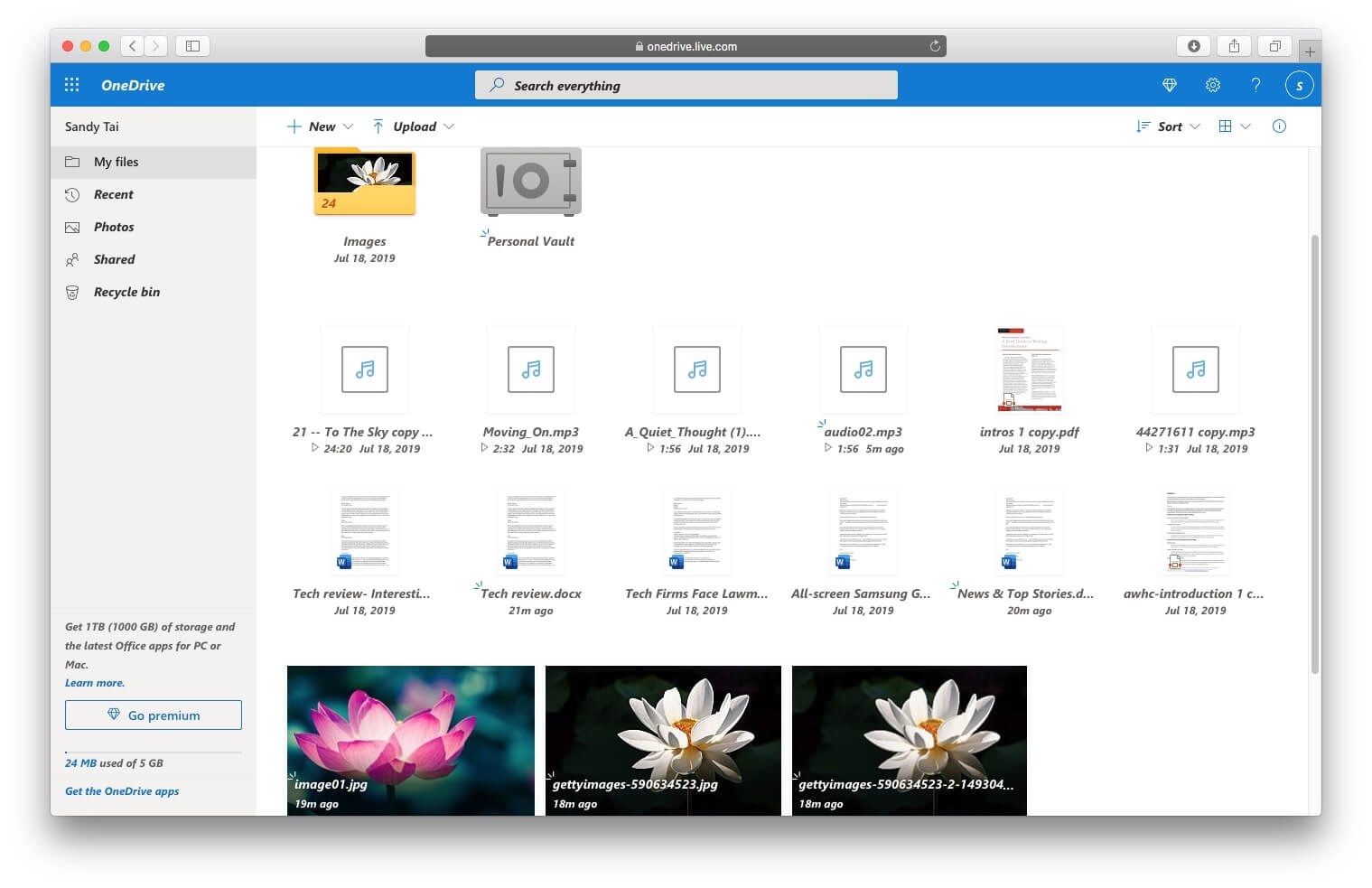Click the account avatar
This screenshot has width=1372, height=888.
point(1299,84)
